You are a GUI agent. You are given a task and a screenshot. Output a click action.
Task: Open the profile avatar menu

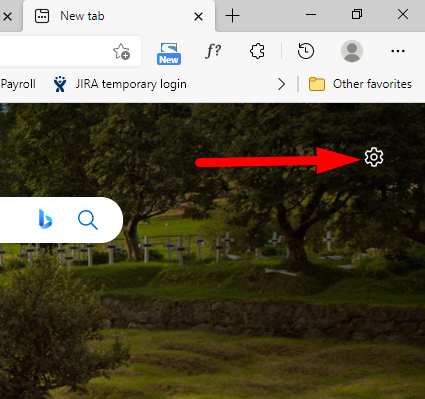pyautogui.click(x=352, y=51)
